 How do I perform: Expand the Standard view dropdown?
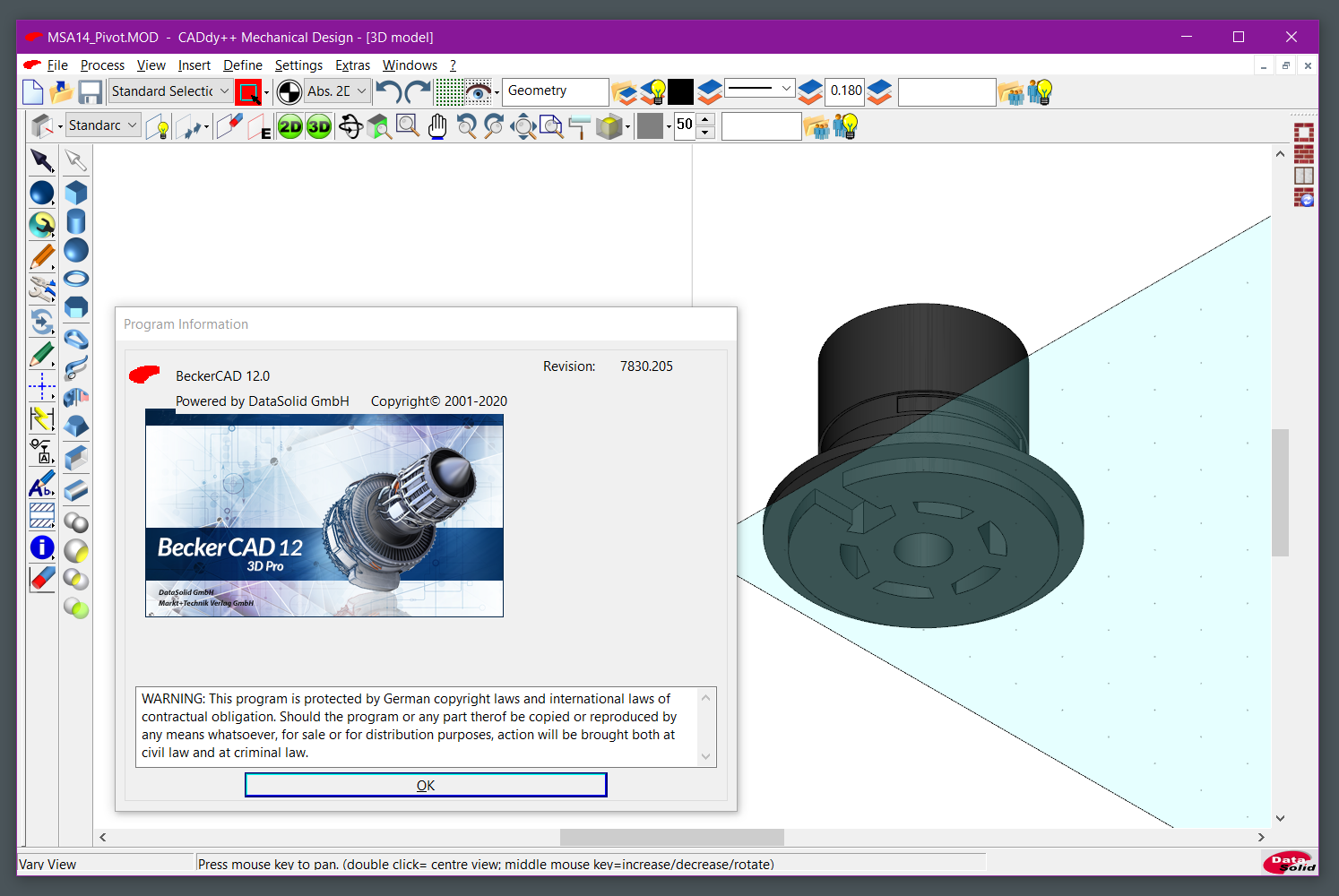(103, 126)
